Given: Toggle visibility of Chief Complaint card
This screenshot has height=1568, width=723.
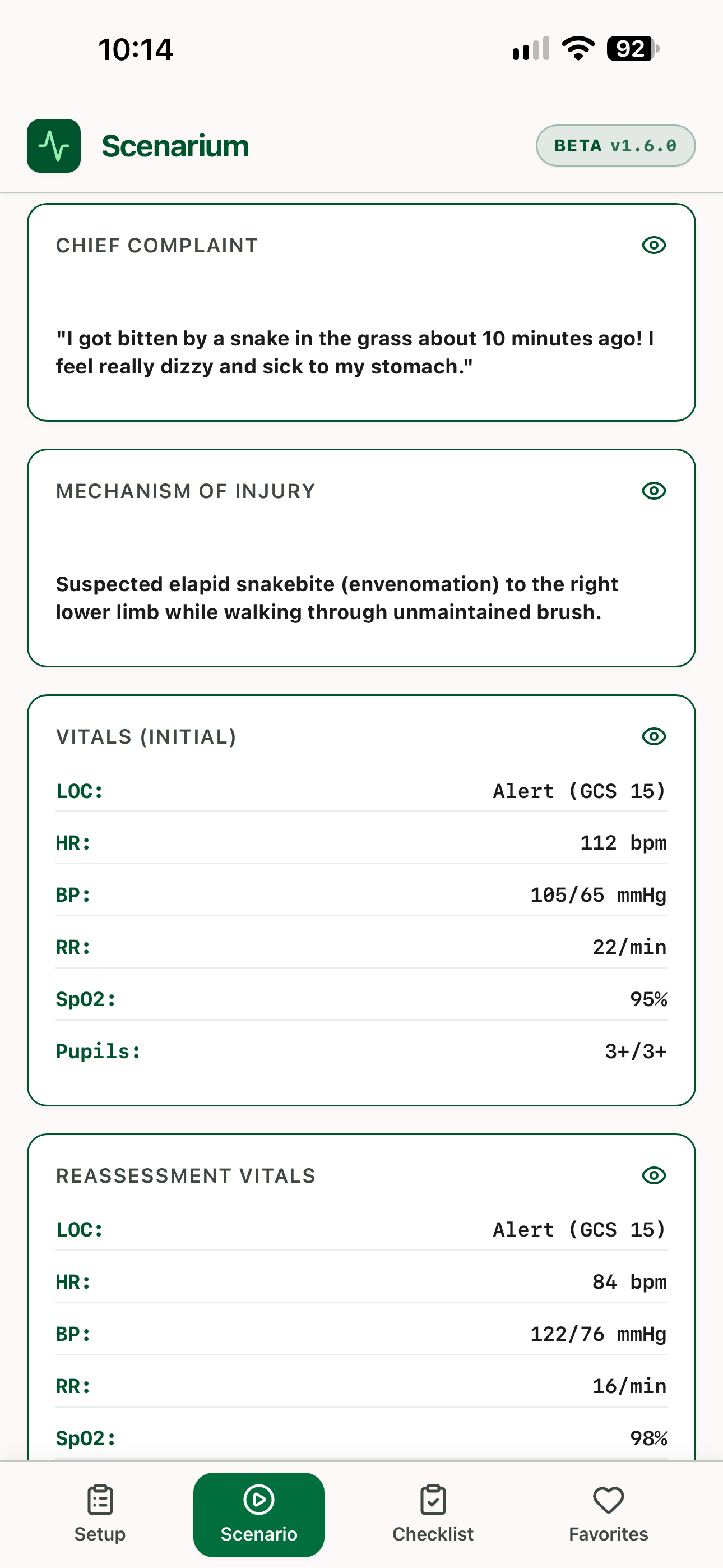Looking at the screenshot, I should [654, 245].
